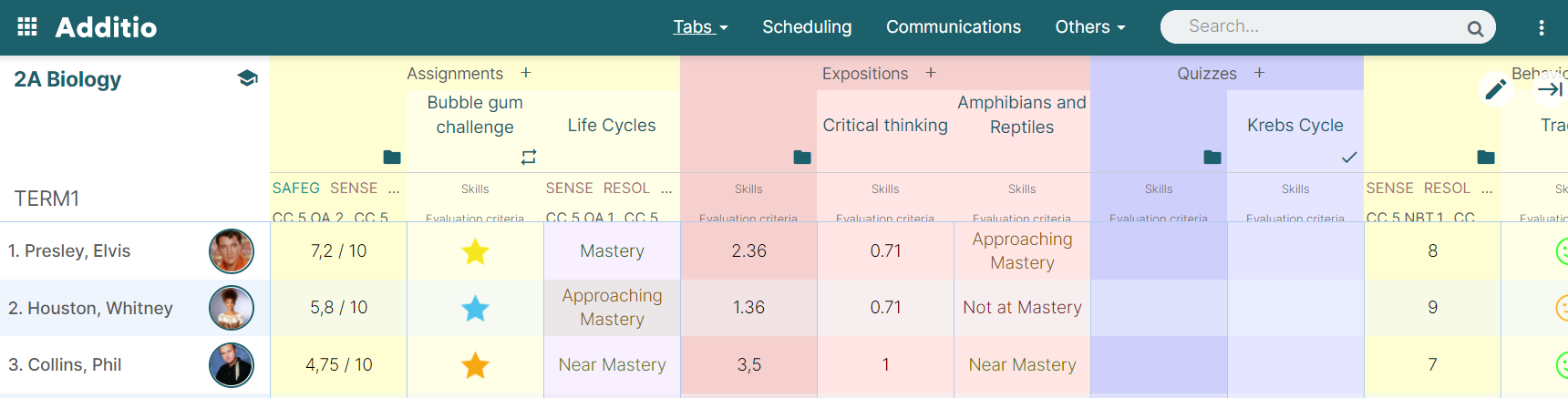The image size is (1568, 398).
Task: Click the arrow-to-bar collapse icon
Action: pyautogui.click(x=1550, y=88)
